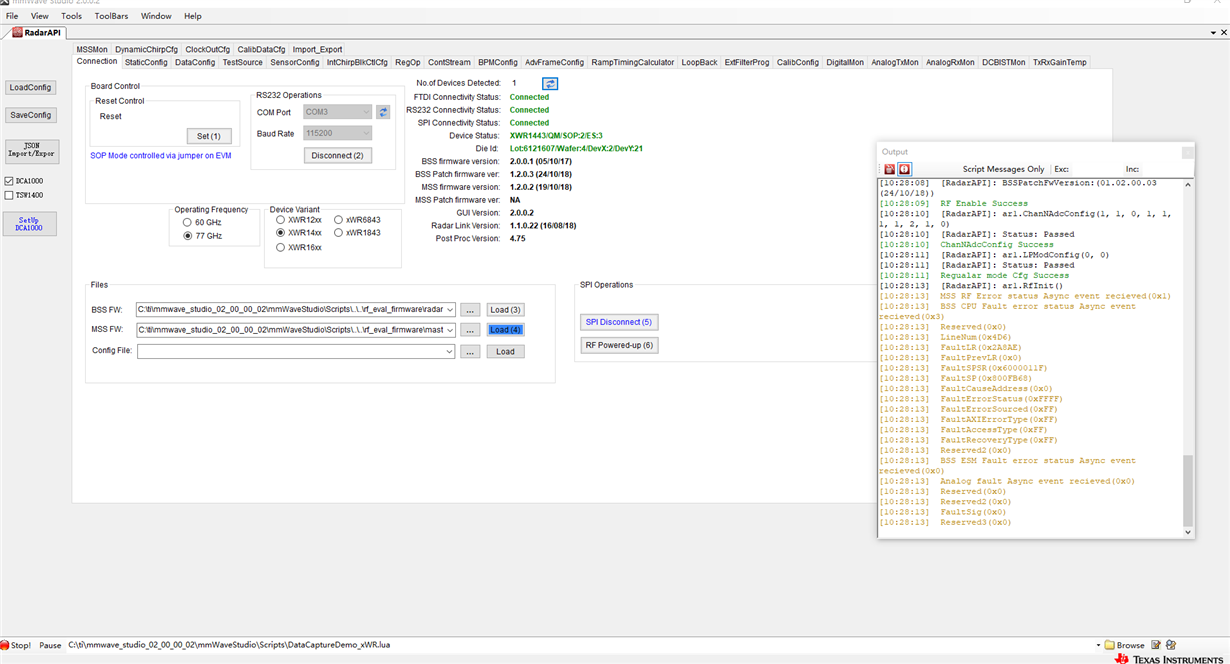Select the RadarAPI document tab
1230x664 pixels.
coord(36,32)
